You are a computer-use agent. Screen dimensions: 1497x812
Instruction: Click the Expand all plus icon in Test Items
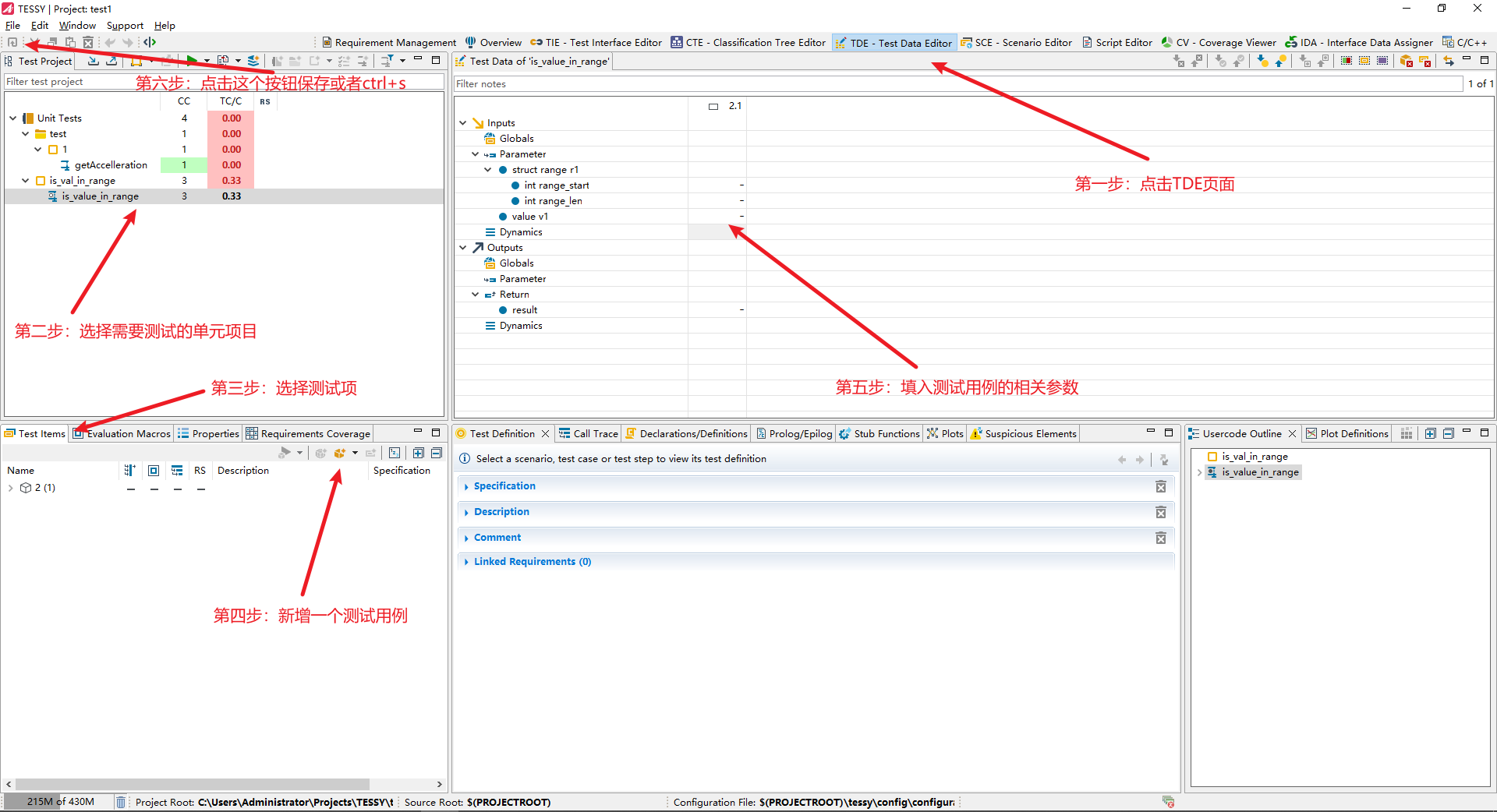419,453
